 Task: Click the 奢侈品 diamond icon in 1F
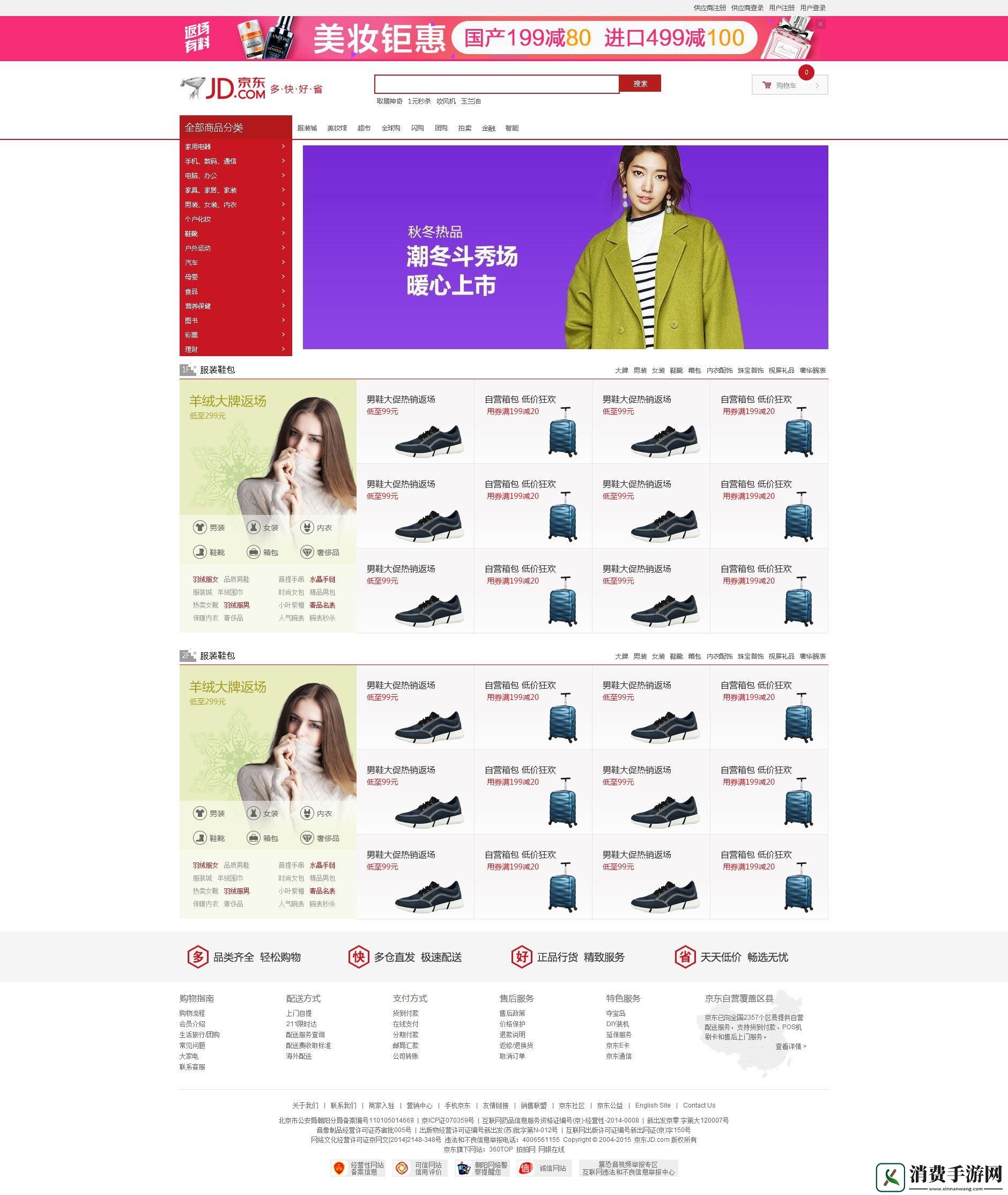307,552
